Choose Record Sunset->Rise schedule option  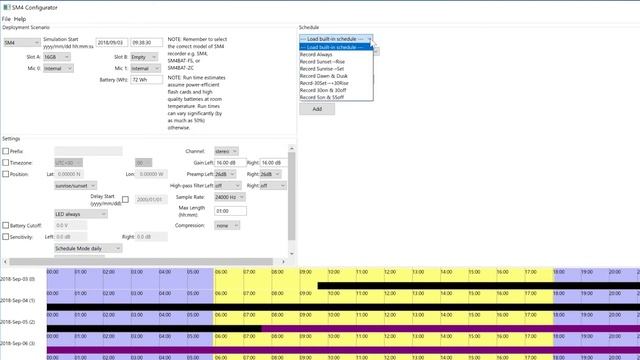click(336, 62)
